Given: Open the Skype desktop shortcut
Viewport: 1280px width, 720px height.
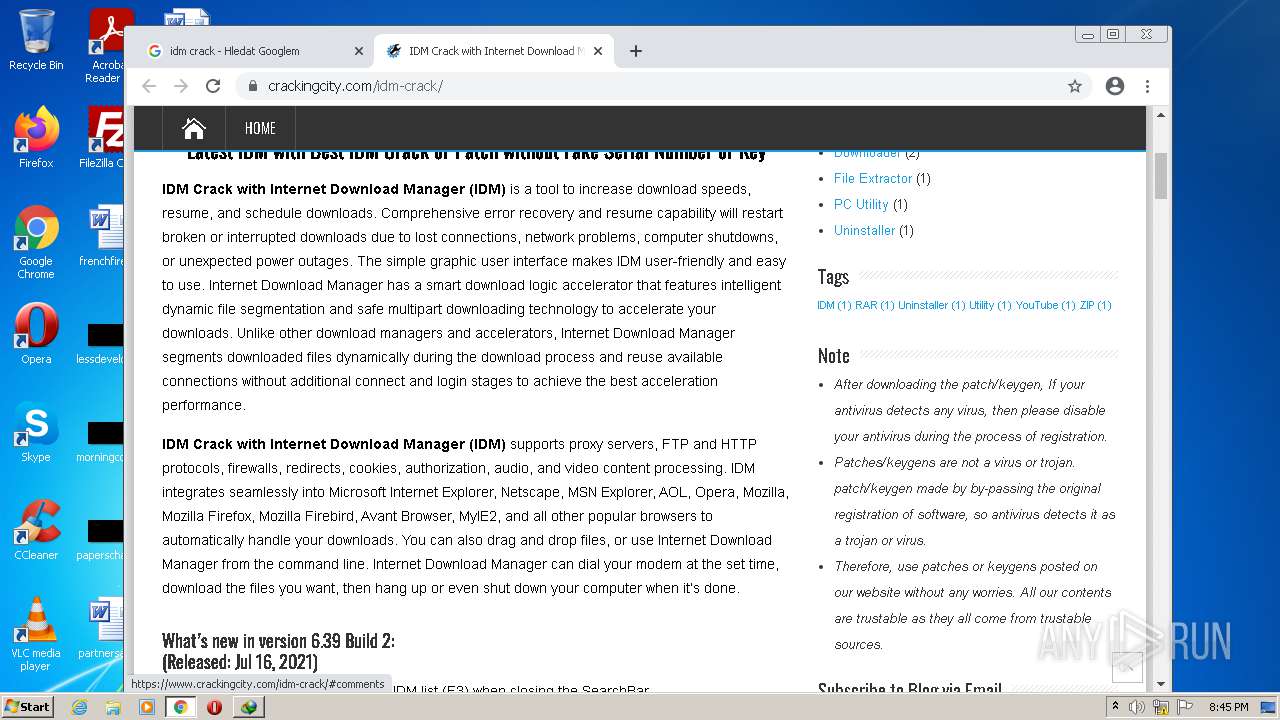Looking at the screenshot, I should [x=36, y=432].
